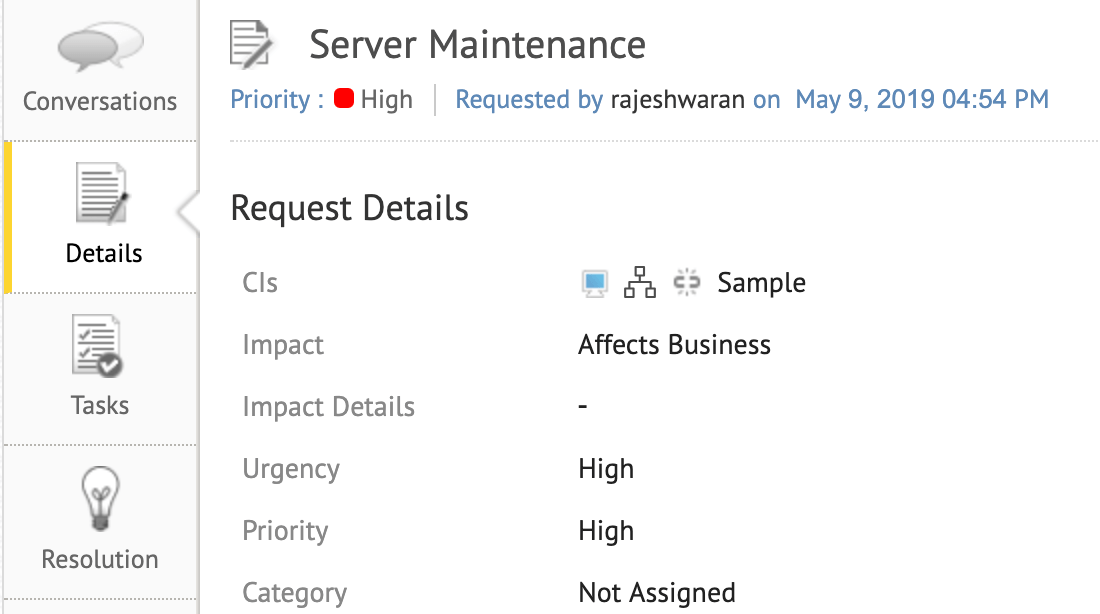Click the CI monitor icon
The image size is (1100, 614).
click(595, 284)
